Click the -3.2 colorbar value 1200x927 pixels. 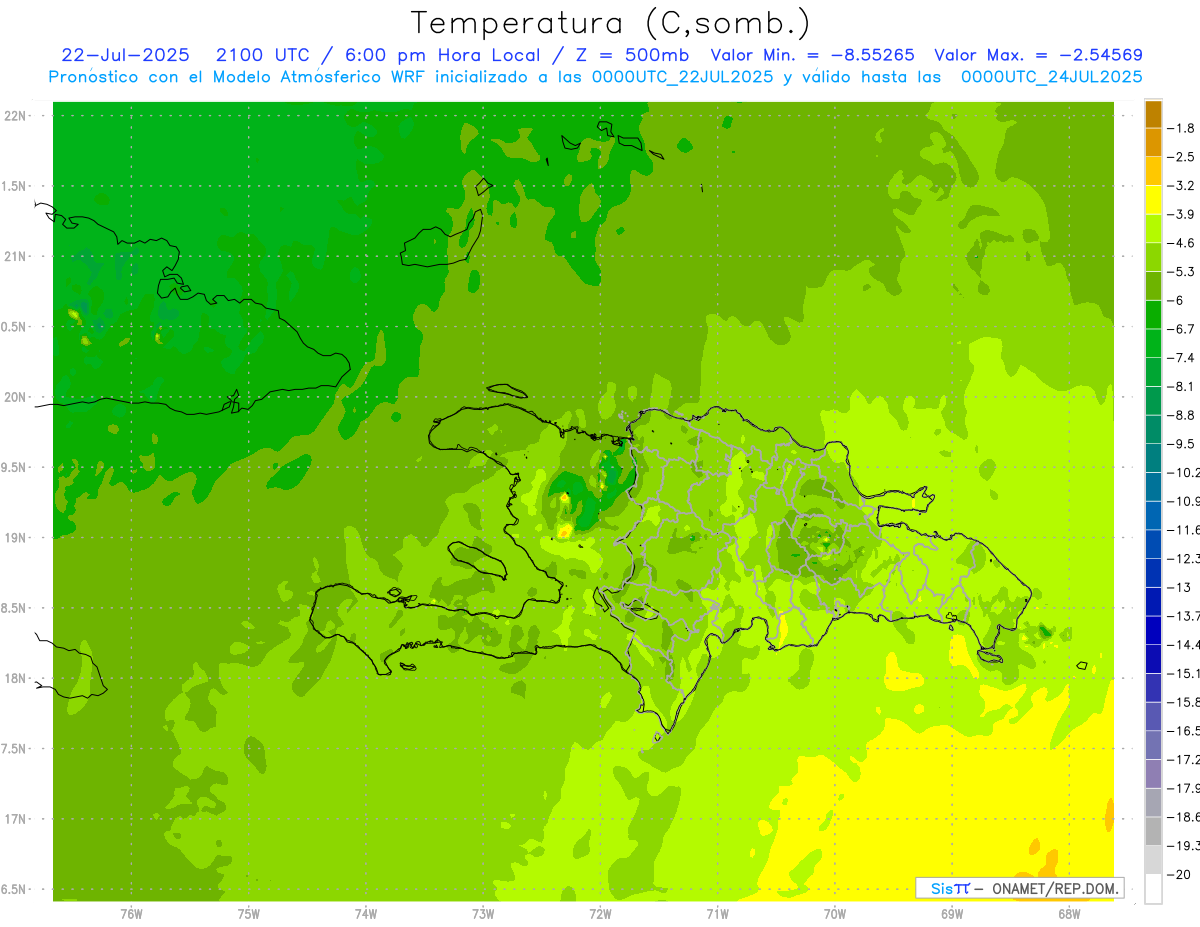click(1181, 186)
